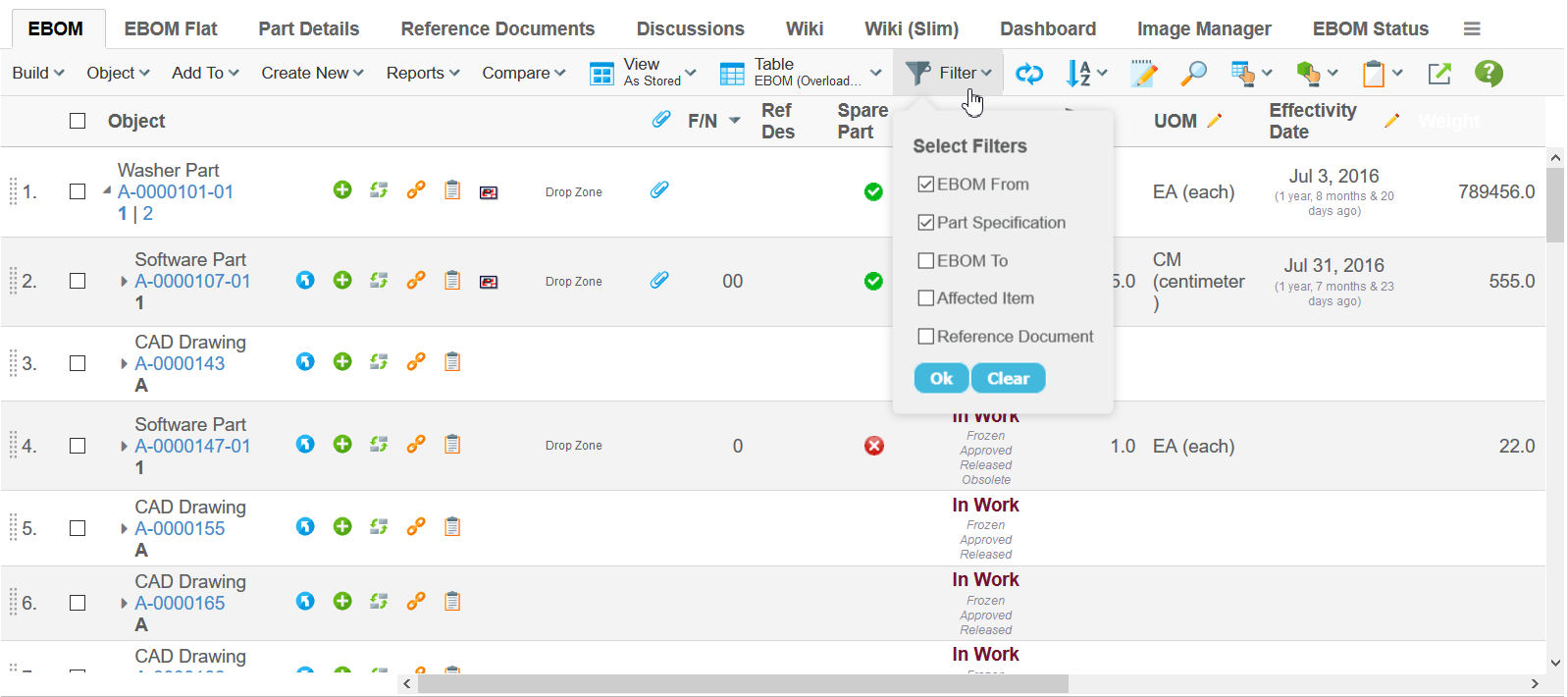This screenshot has width=1568, height=697.
Task: Open the Reports dropdown menu
Action: coord(422,73)
